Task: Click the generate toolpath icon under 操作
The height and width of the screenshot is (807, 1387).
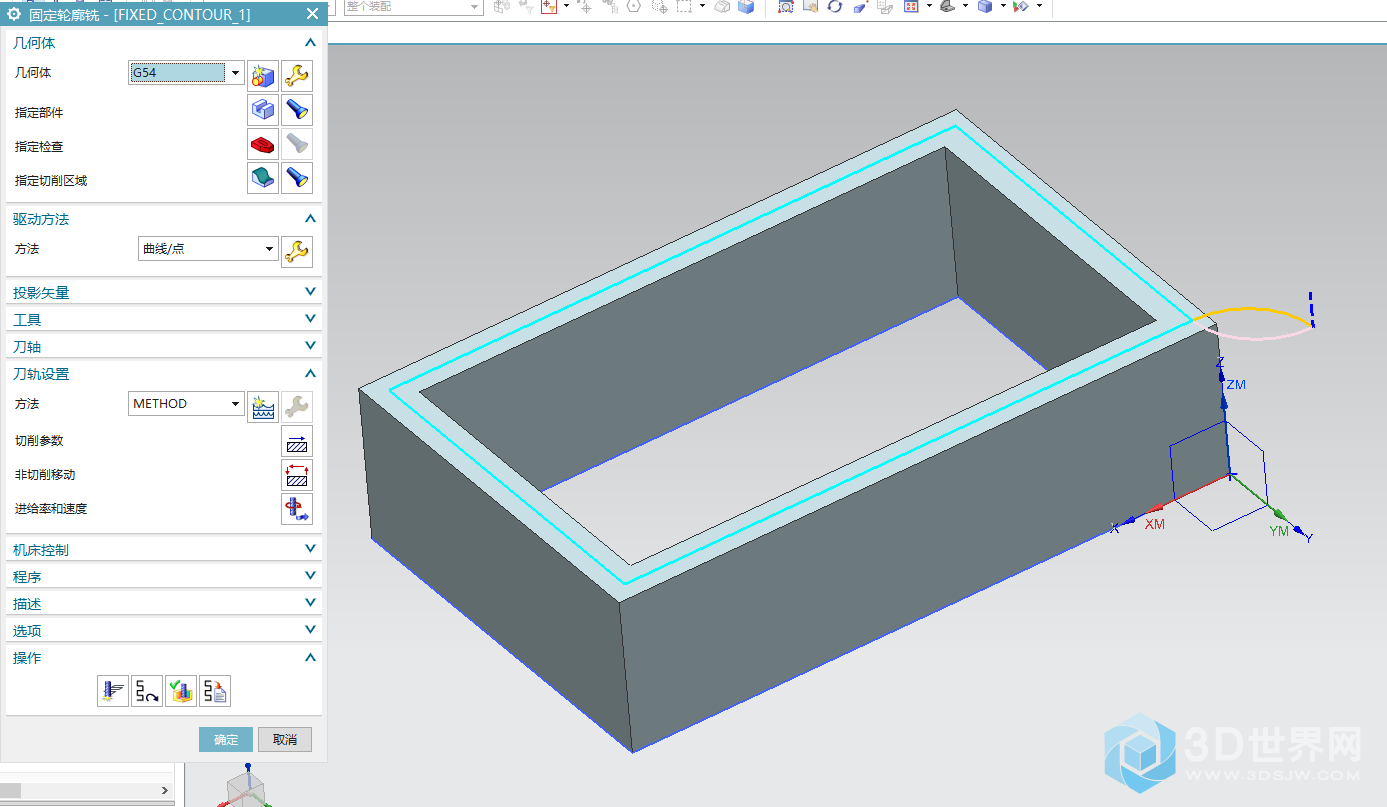Action: tap(113, 691)
